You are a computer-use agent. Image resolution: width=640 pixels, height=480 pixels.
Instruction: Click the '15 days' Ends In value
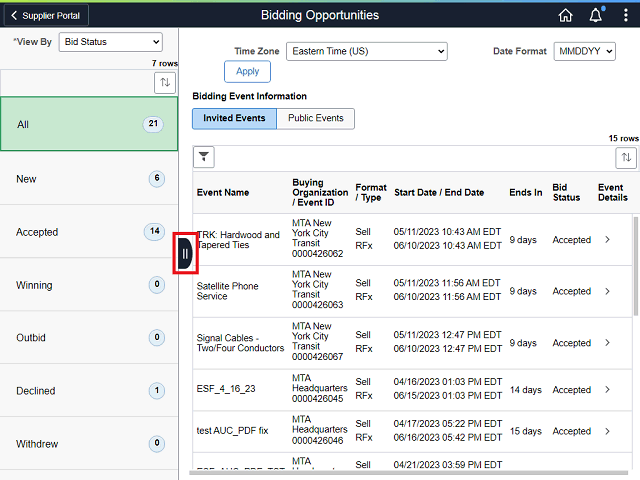[526, 431]
